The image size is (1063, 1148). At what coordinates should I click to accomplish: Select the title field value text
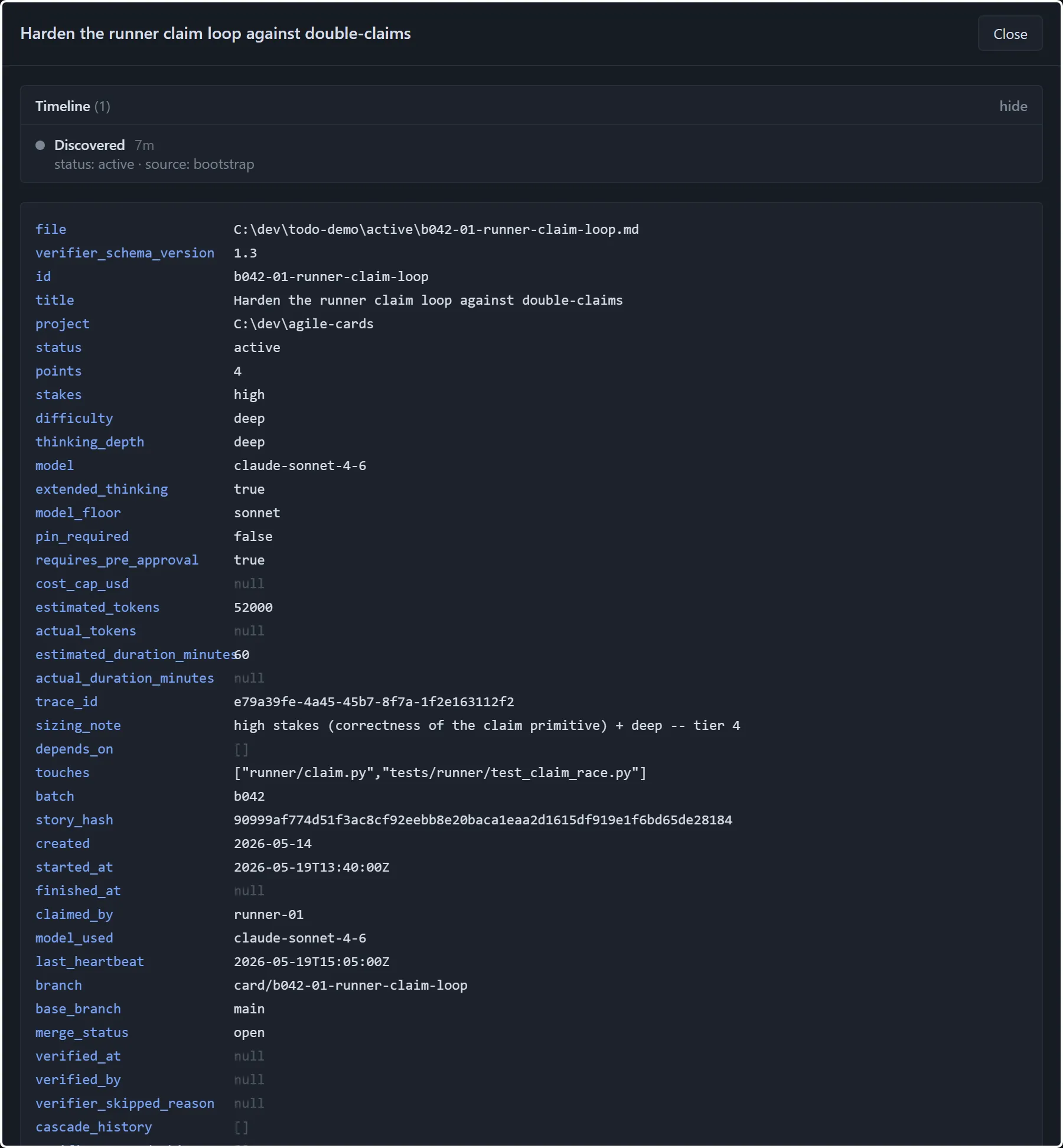click(x=428, y=300)
